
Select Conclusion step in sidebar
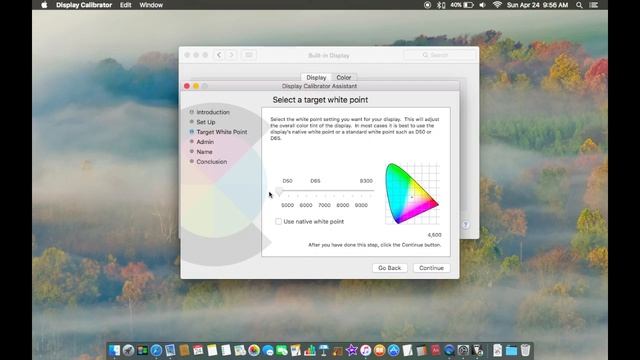pos(211,162)
